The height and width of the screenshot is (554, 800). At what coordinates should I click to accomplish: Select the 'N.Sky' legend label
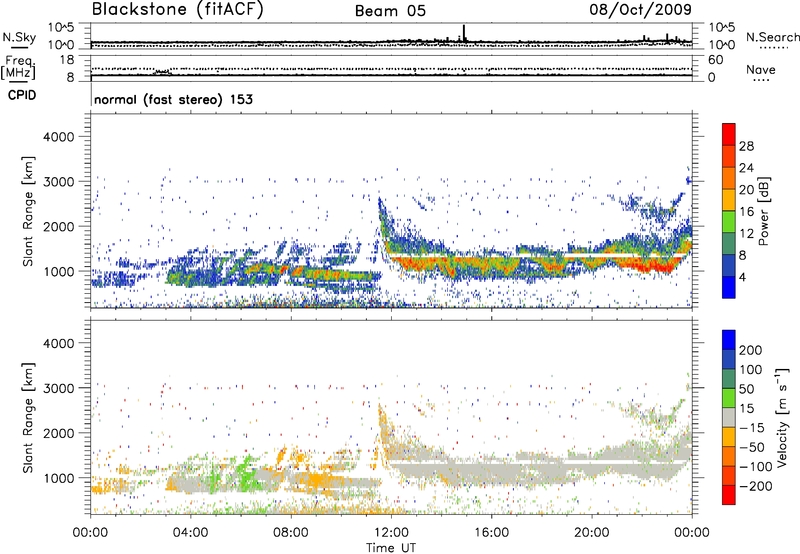pyautogui.click(x=19, y=37)
